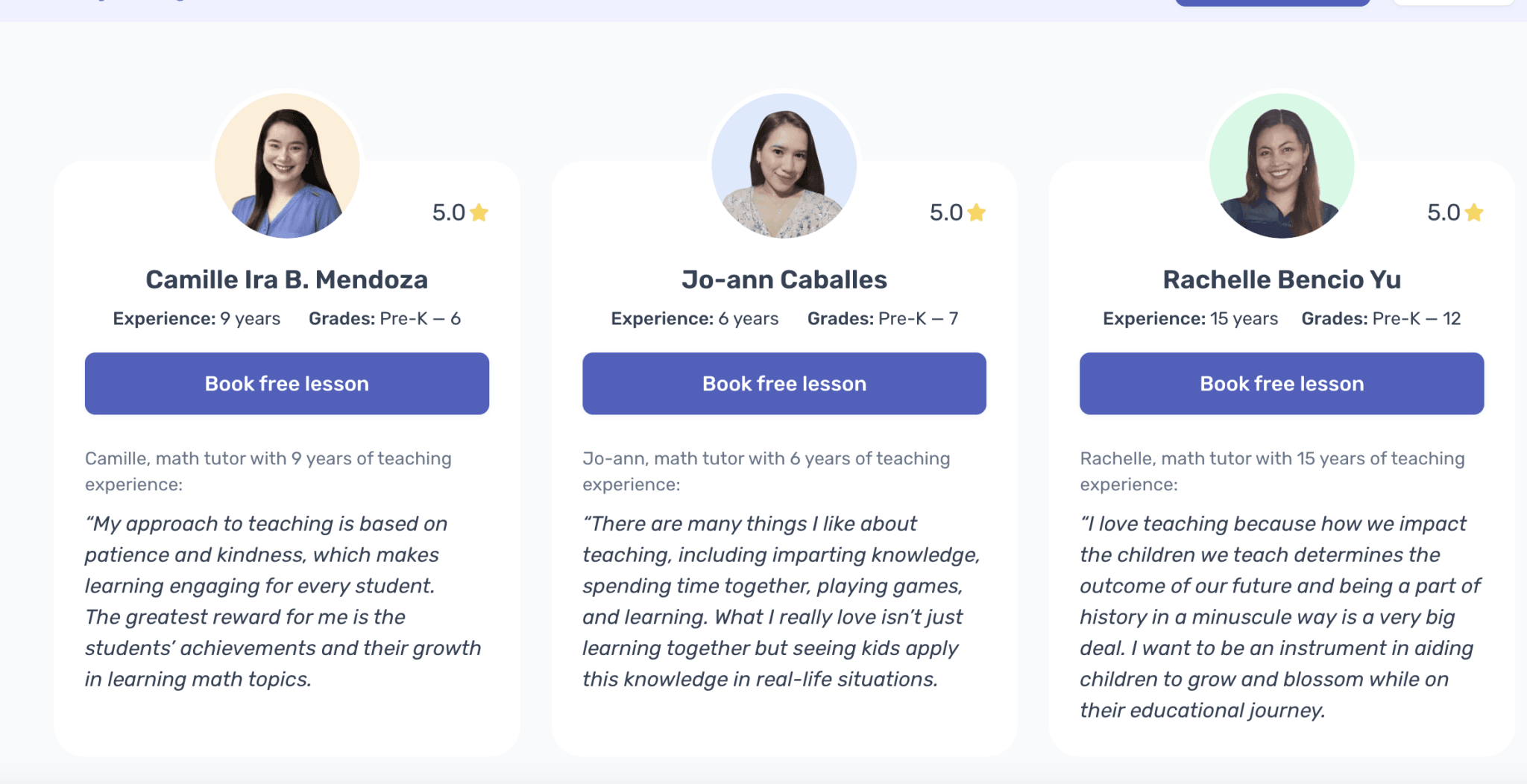Select the Jo-ann Caballes name heading

[784, 279]
